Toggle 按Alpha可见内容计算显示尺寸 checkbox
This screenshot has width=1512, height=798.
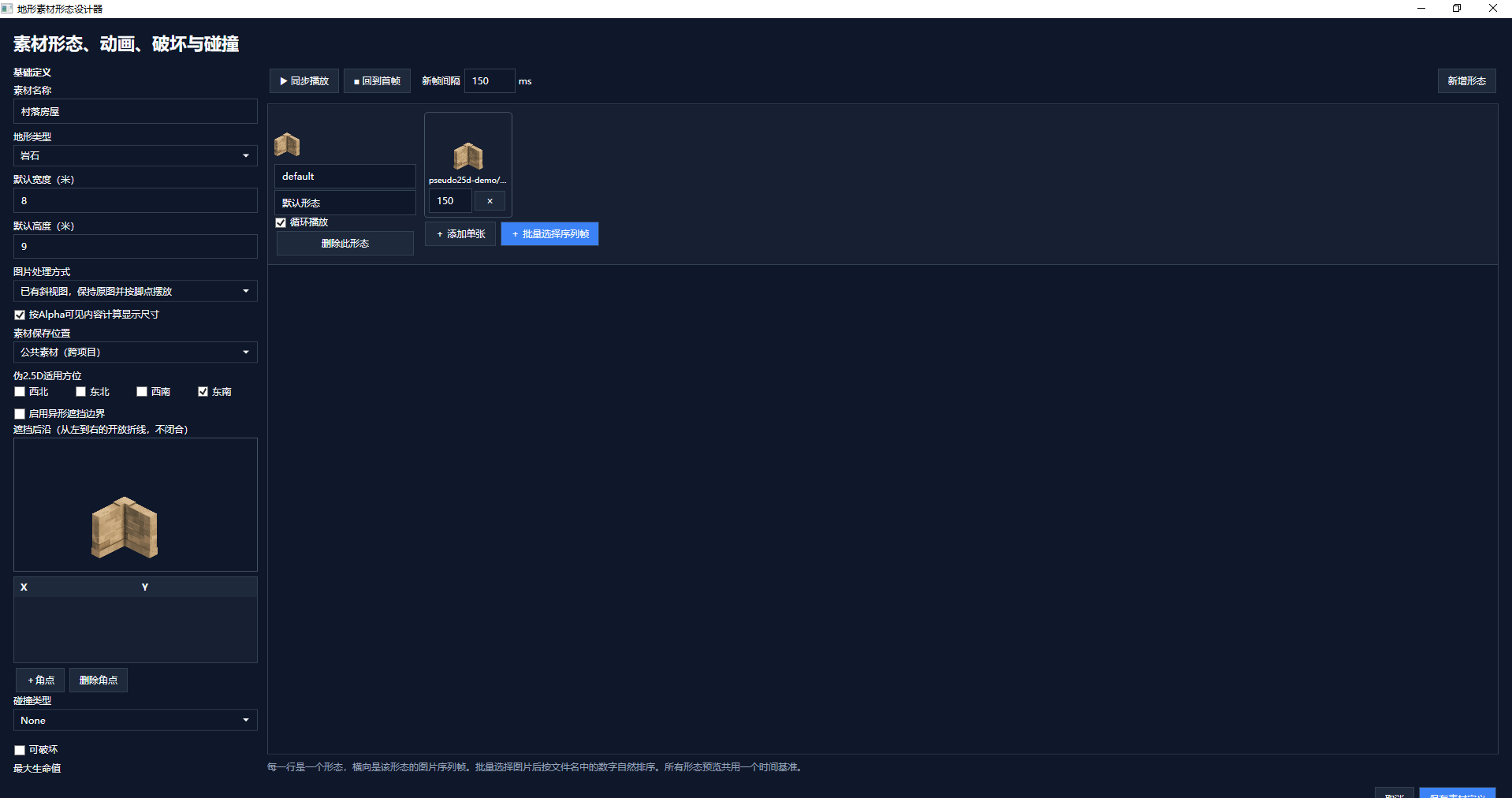(x=20, y=315)
